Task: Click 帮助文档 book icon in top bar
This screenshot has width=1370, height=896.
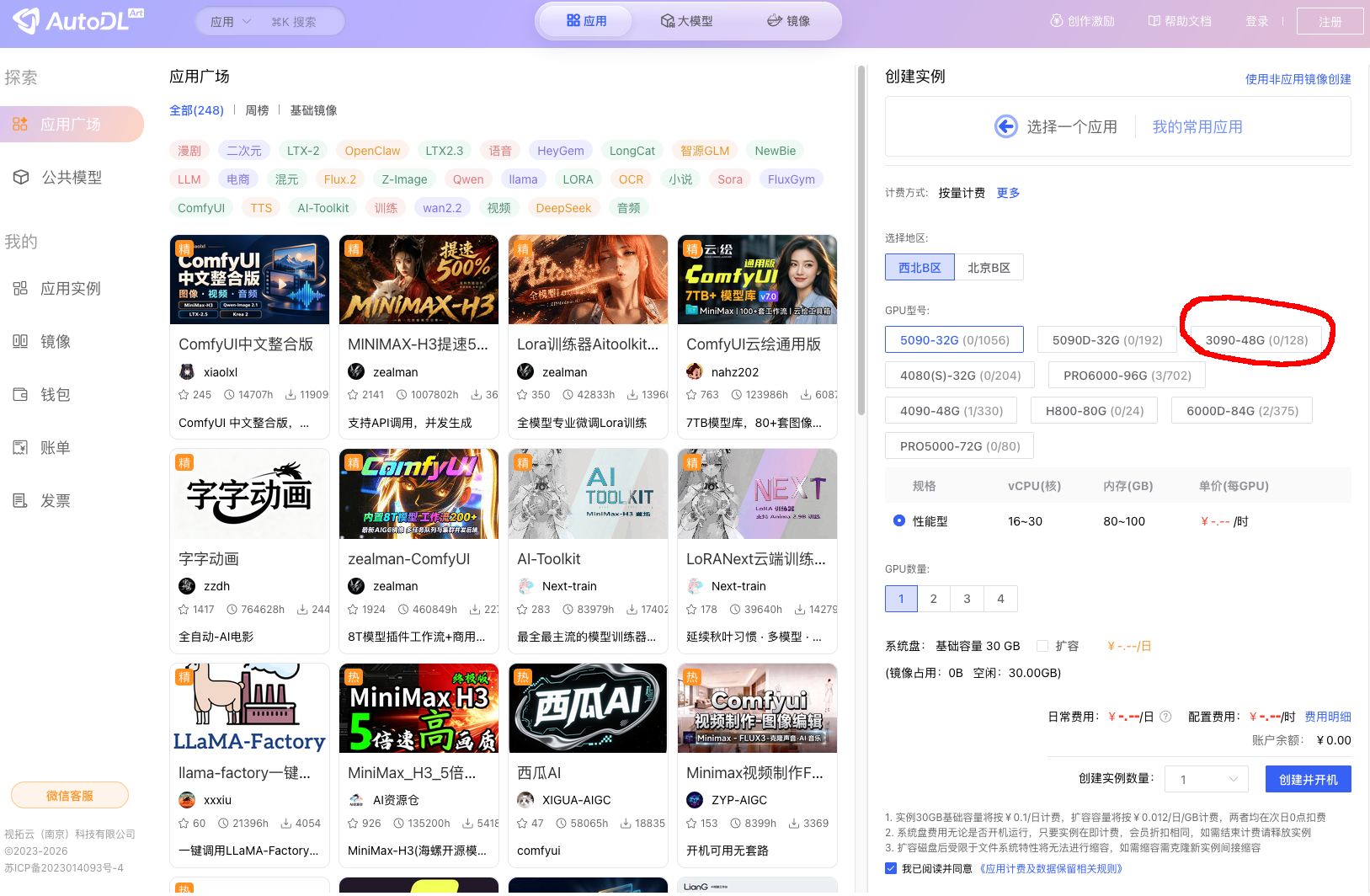Action: click(1154, 21)
